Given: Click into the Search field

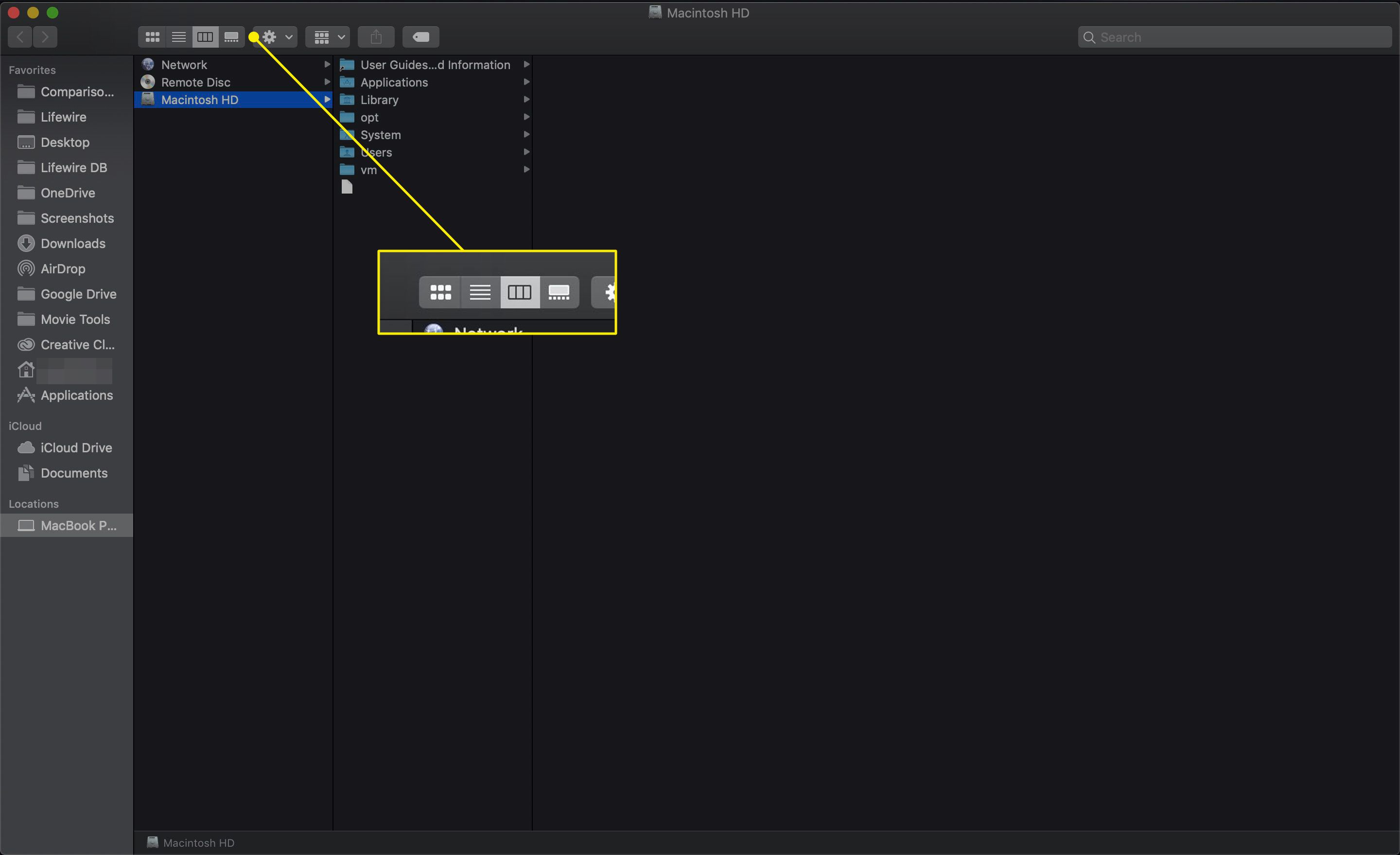Looking at the screenshot, I should (x=1234, y=37).
